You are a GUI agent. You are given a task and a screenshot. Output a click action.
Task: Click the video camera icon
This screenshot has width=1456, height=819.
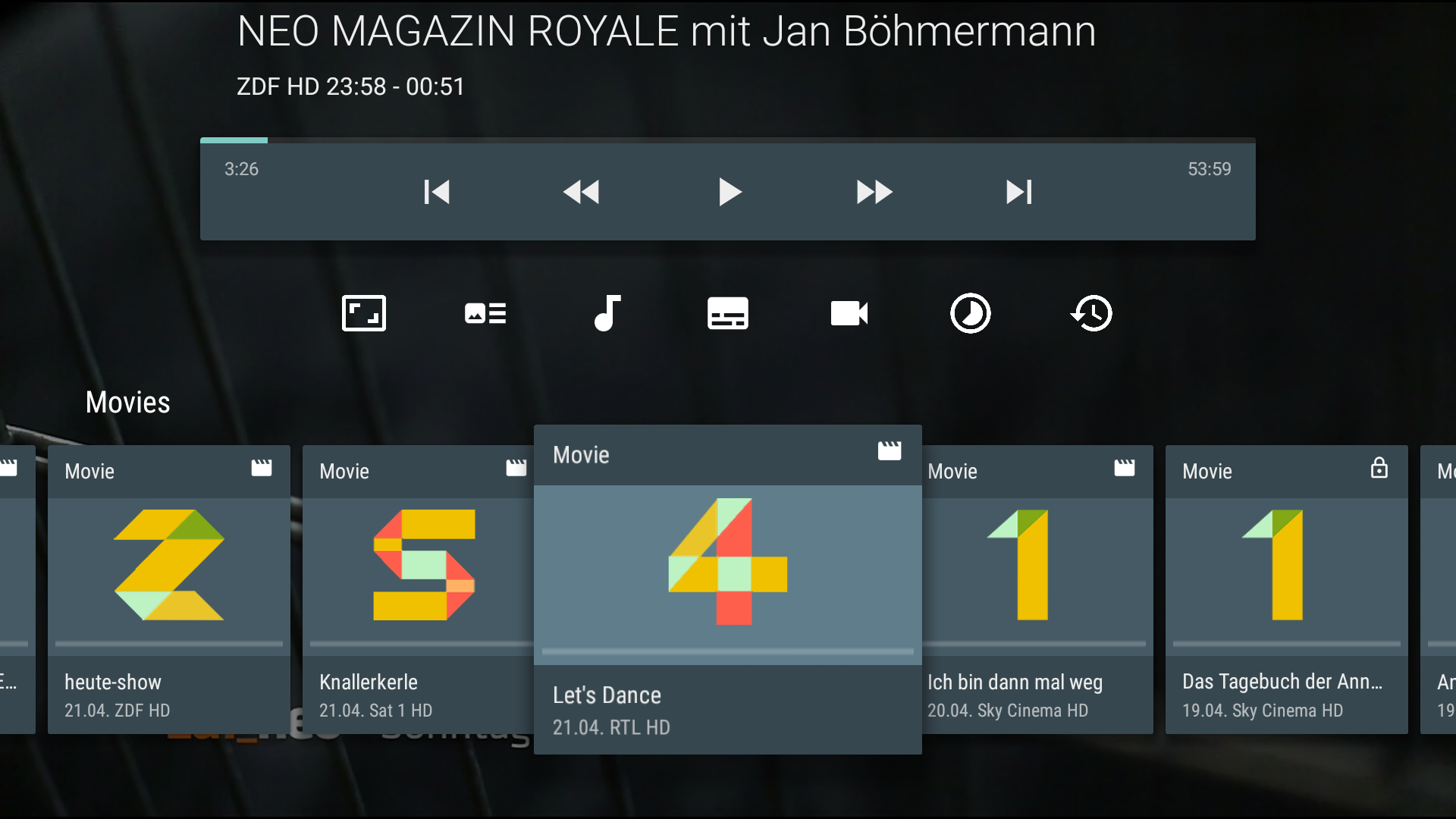point(849,313)
